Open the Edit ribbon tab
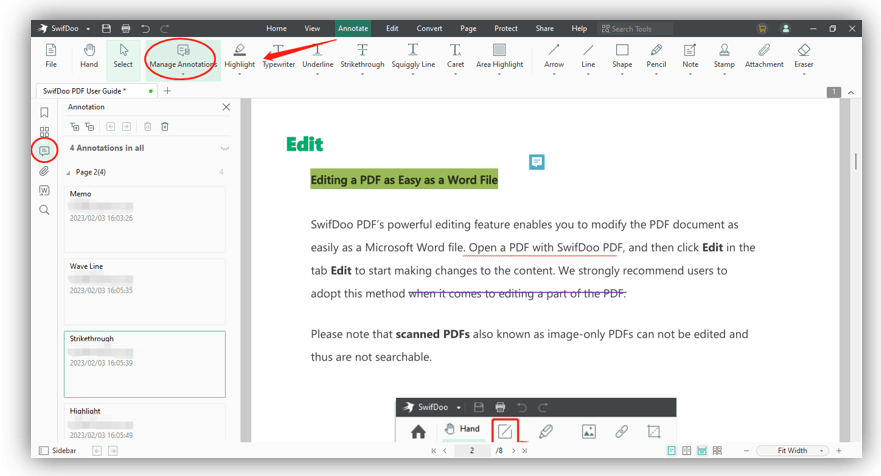The width and height of the screenshot is (881, 476). pyautogui.click(x=392, y=29)
